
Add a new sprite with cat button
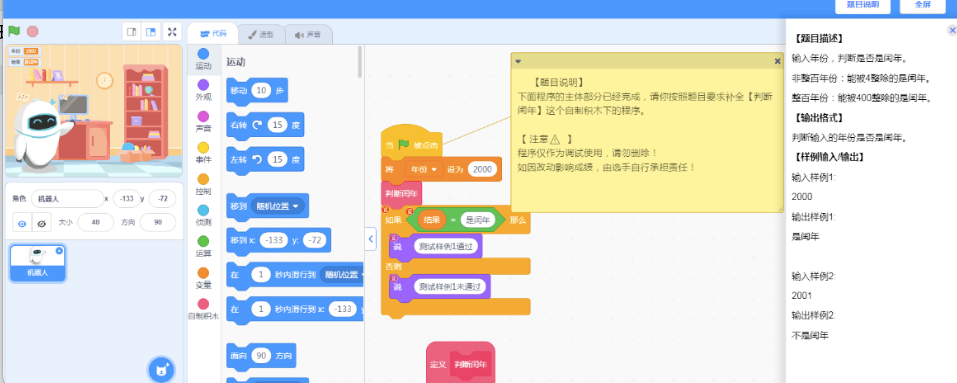(x=162, y=369)
